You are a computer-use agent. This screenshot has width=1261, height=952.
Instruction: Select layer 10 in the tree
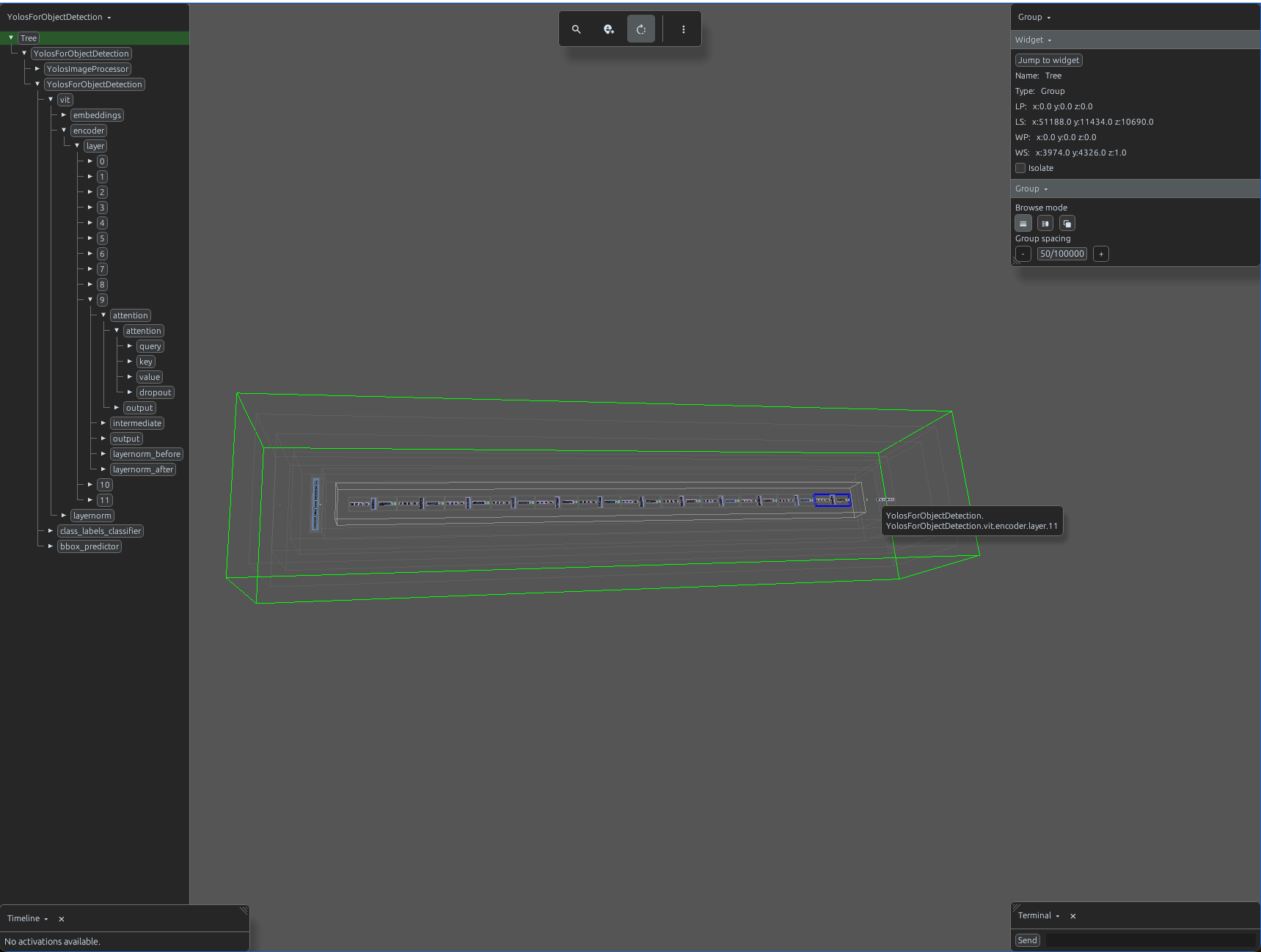click(105, 485)
